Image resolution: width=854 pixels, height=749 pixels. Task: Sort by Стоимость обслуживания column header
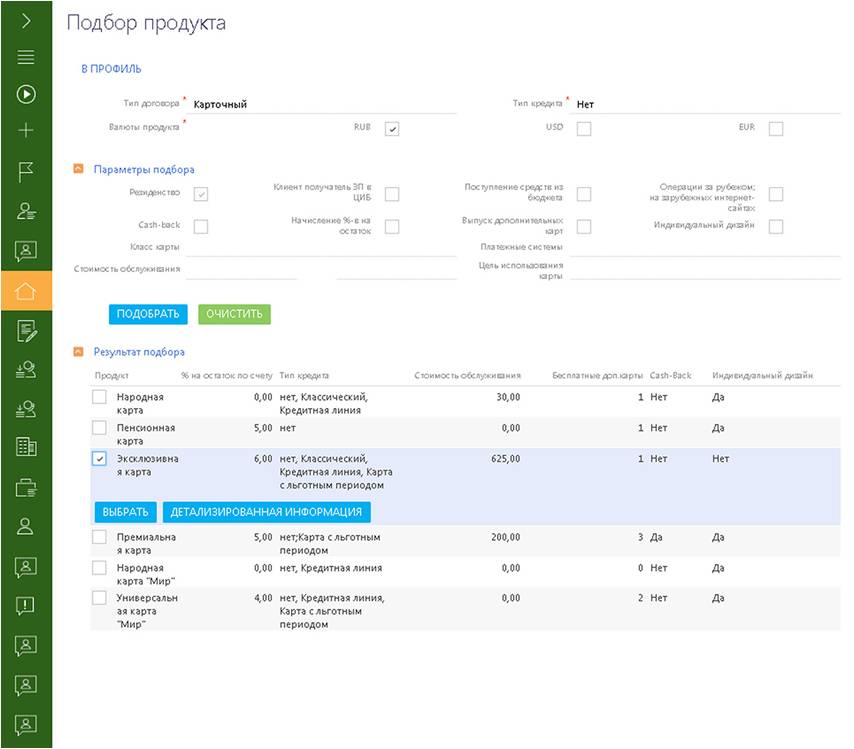467,376
